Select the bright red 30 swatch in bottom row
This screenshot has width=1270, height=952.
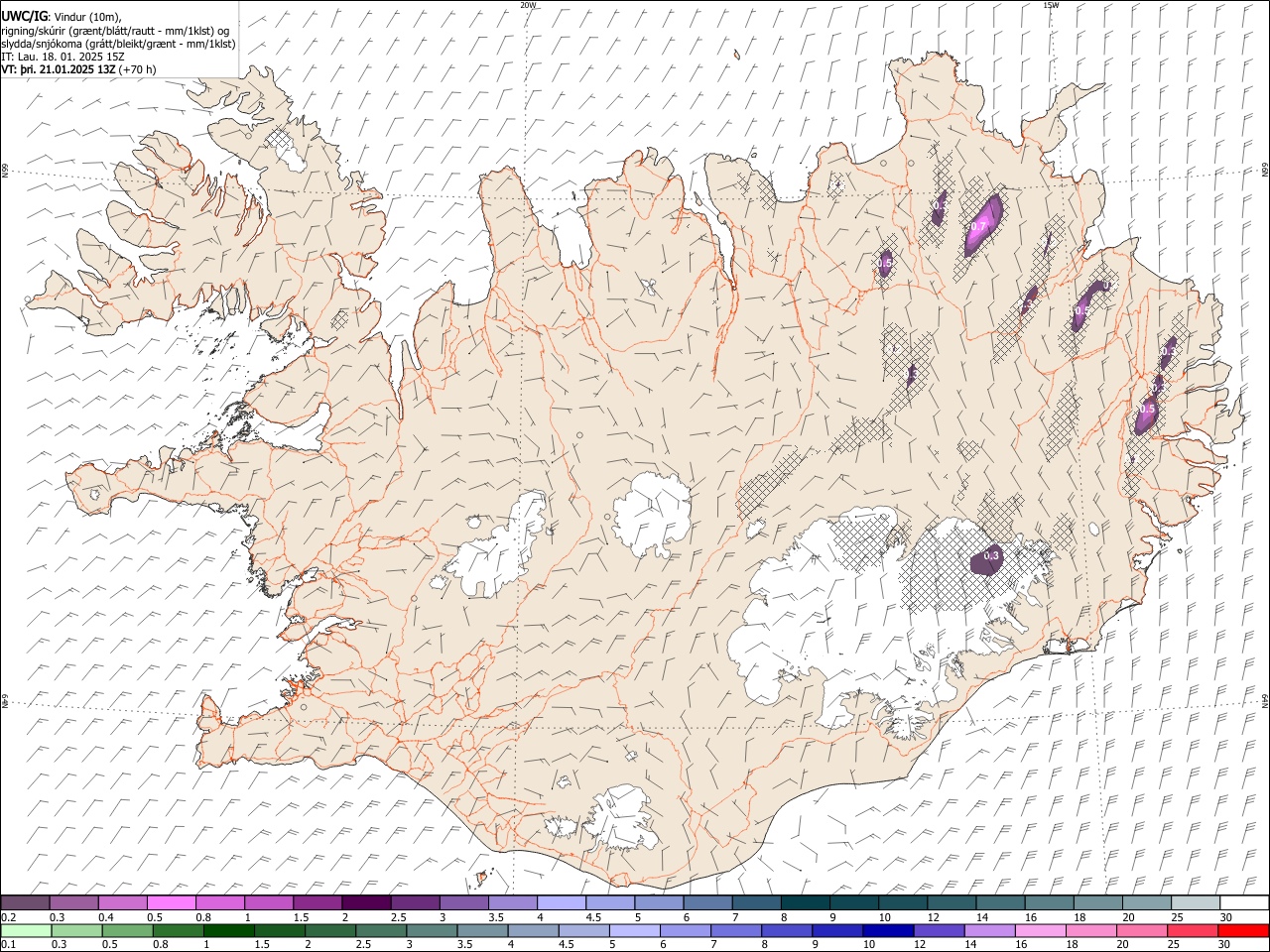pos(1243,930)
